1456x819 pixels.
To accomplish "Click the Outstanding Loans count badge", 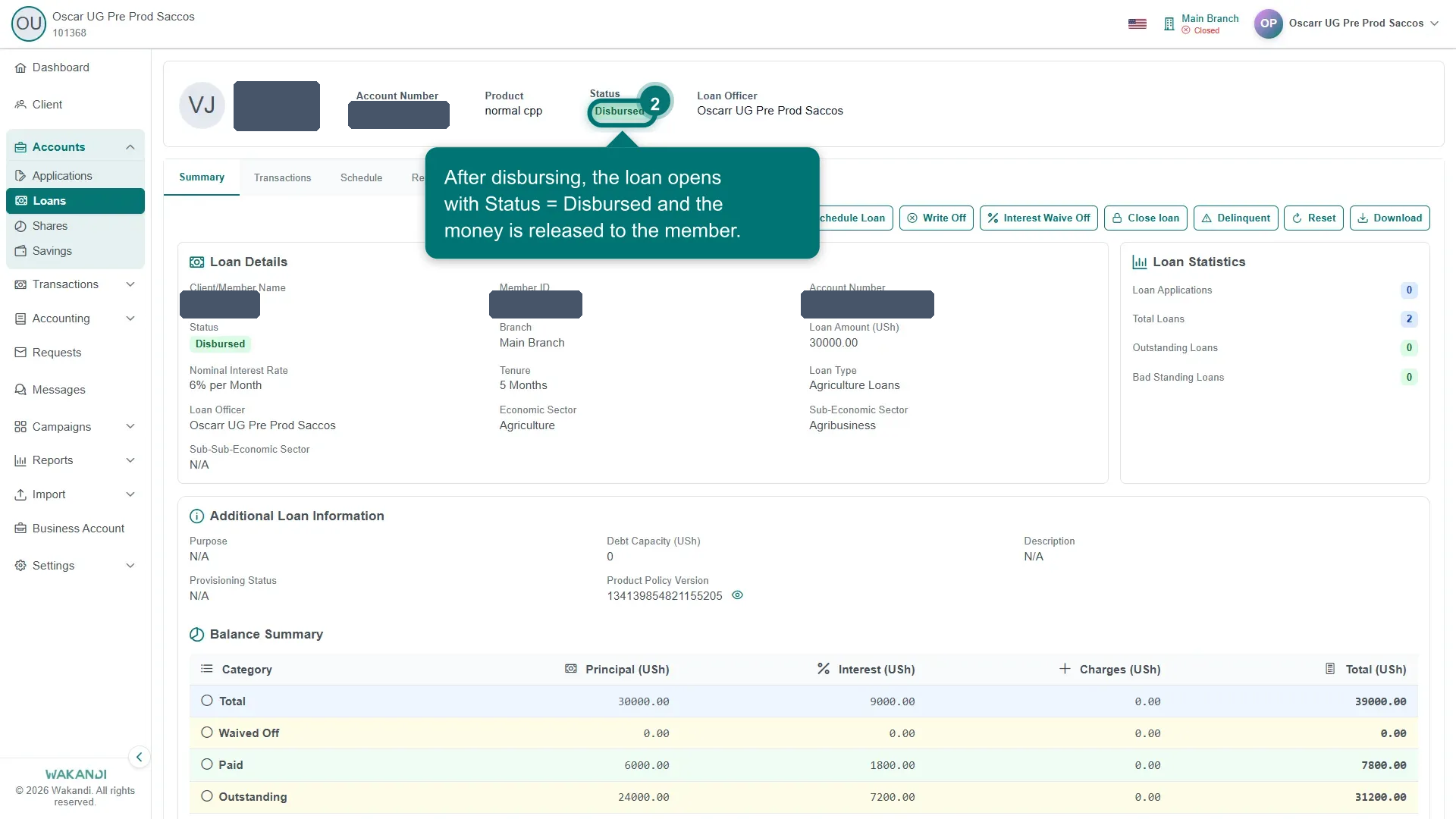I will pyautogui.click(x=1409, y=348).
